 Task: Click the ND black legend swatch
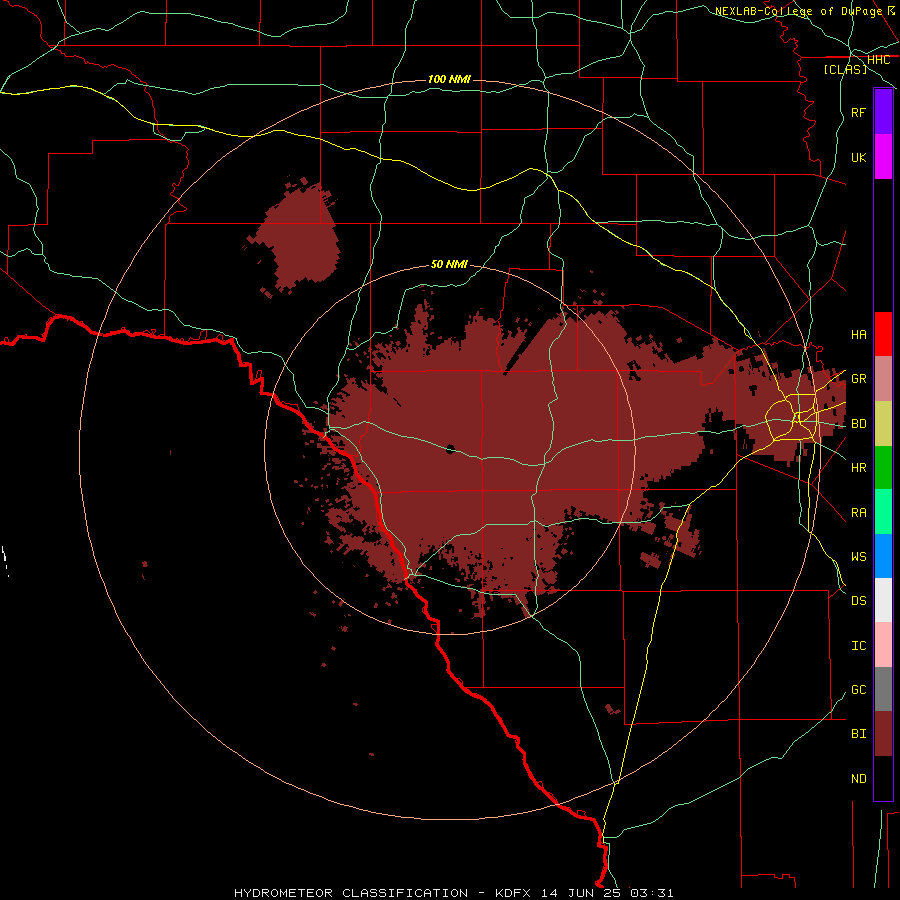[x=883, y=778]
